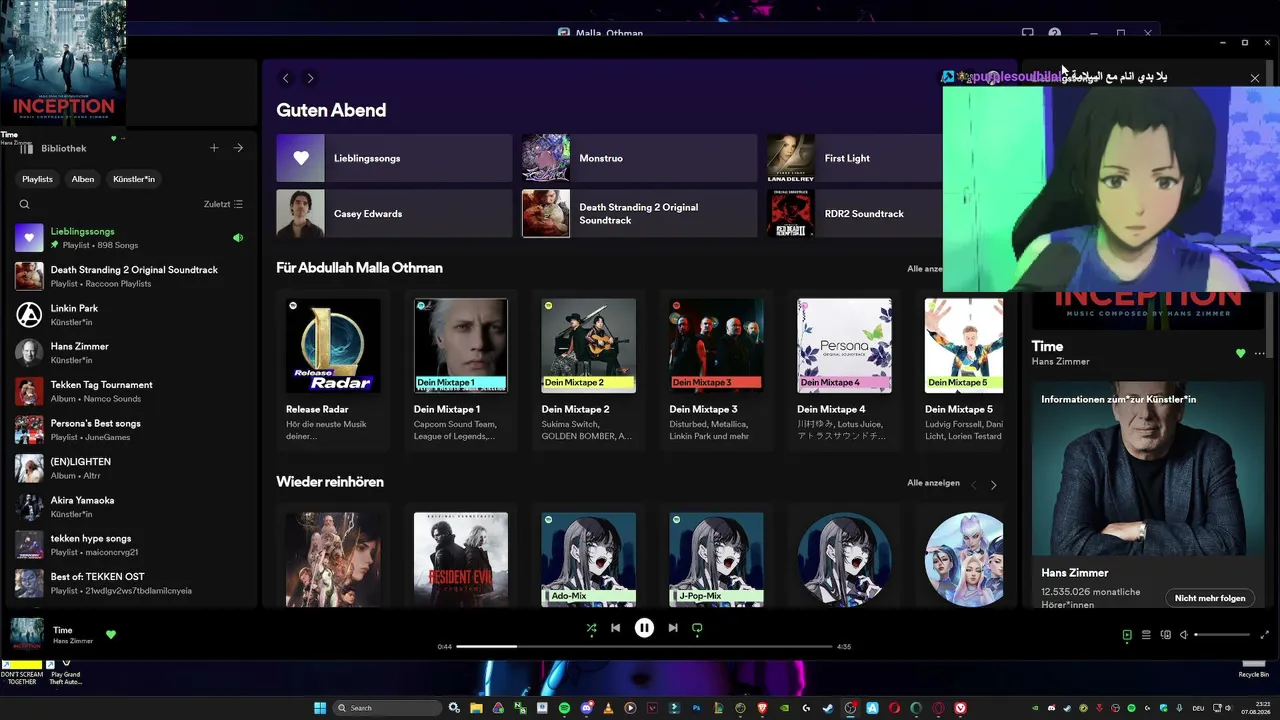The image size is (1280, 720).
Task: Seek within the song progress bar
Action: click(644, 647)
